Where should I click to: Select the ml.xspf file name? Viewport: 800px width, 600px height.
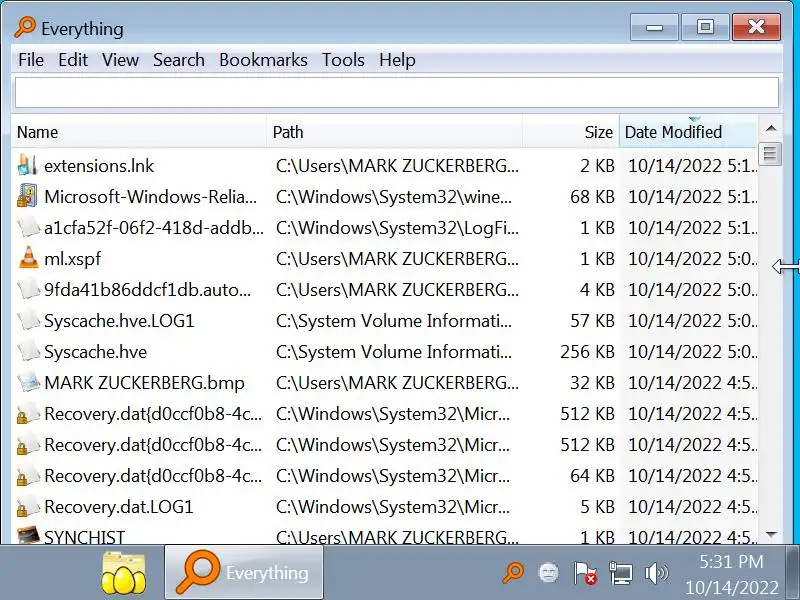coord(72,259)
